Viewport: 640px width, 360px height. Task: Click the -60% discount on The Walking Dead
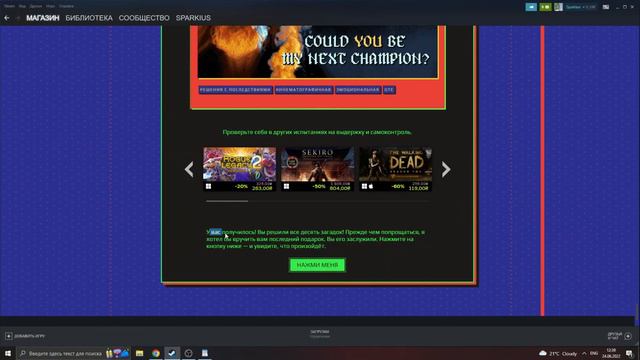click(x=398, y=187)
